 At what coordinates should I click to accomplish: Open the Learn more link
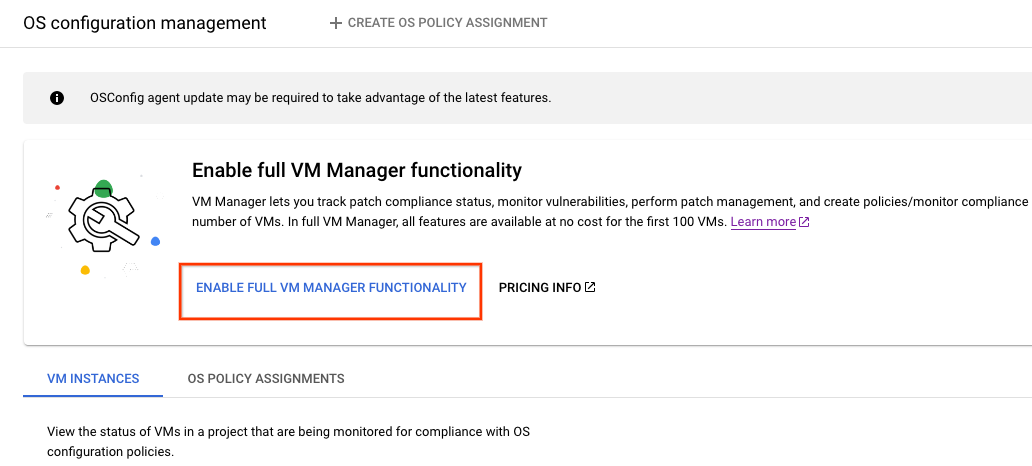763,222
